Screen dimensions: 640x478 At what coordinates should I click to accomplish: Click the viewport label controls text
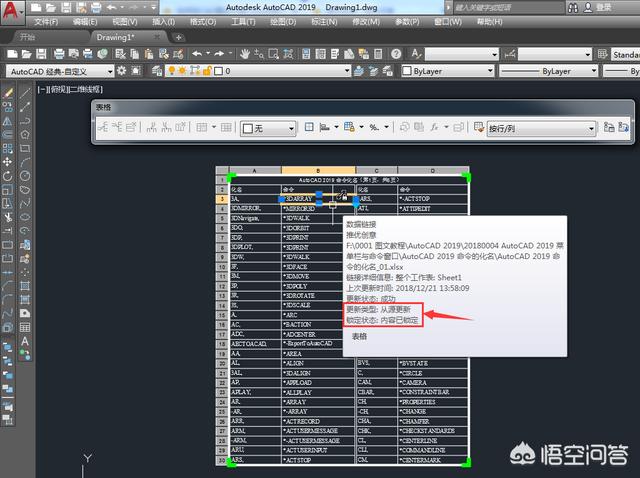pyautogui.click(x=70, y=89)
